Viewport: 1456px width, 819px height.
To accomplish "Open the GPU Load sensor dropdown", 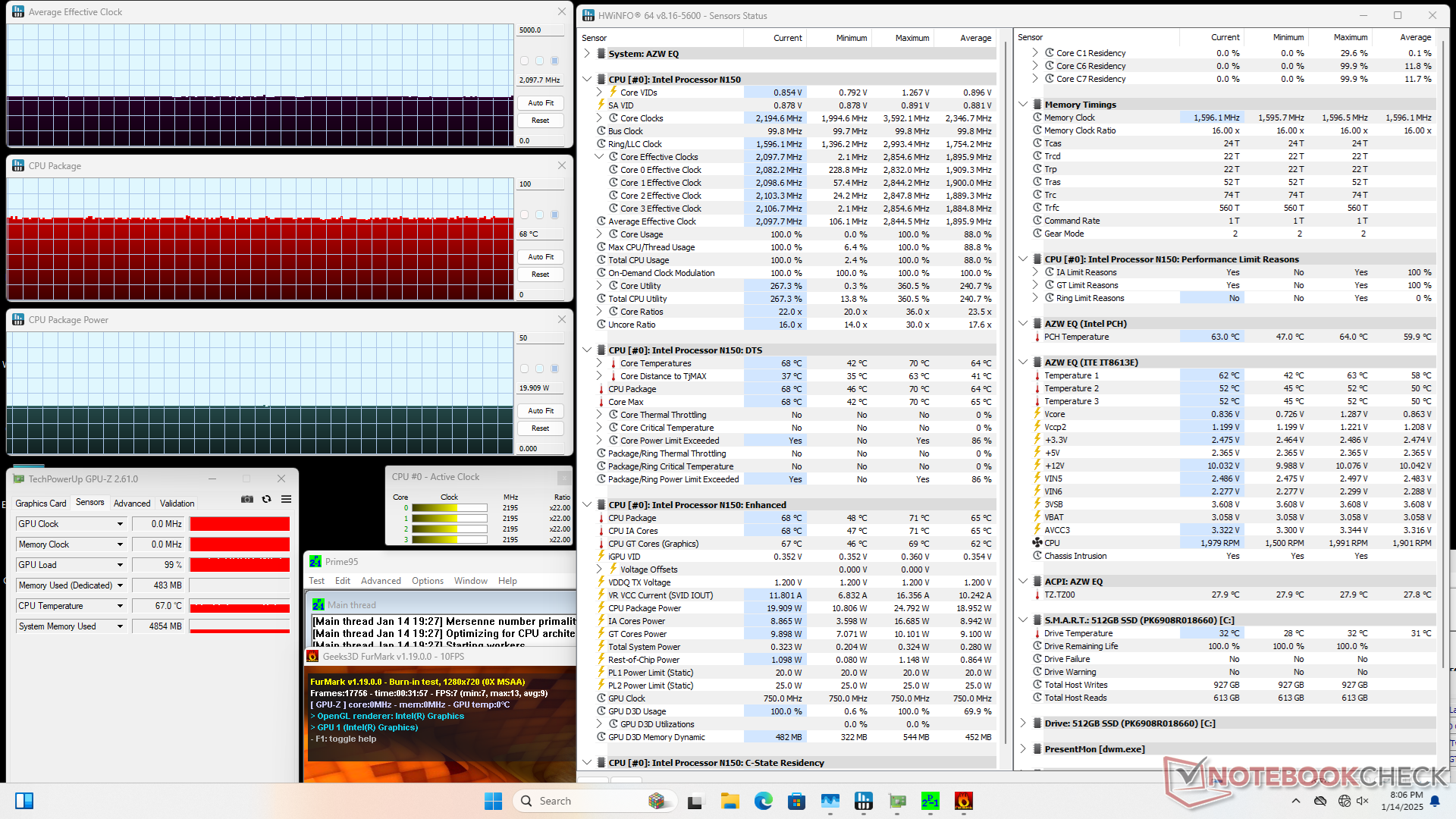I will (120, 565).
